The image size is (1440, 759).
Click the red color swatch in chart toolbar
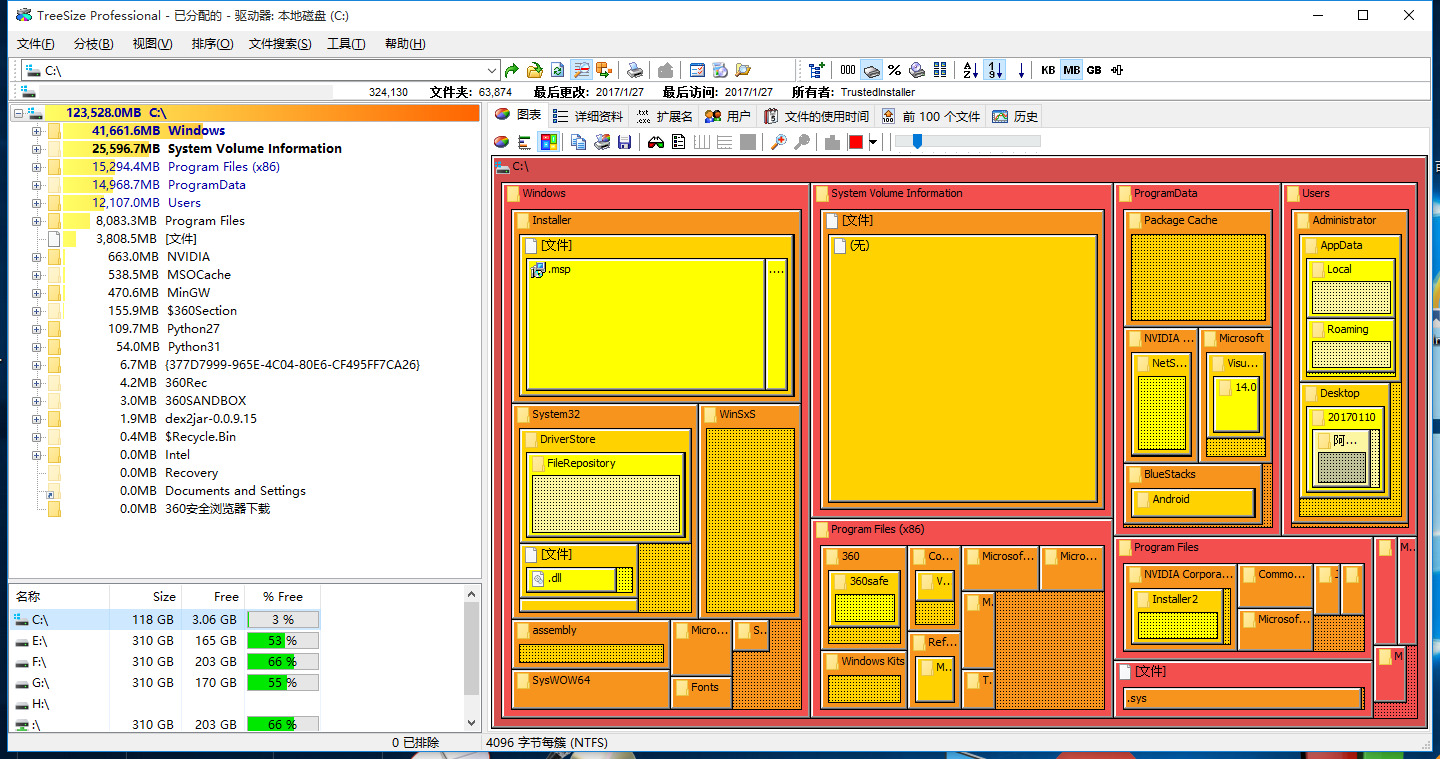[855, 142]
